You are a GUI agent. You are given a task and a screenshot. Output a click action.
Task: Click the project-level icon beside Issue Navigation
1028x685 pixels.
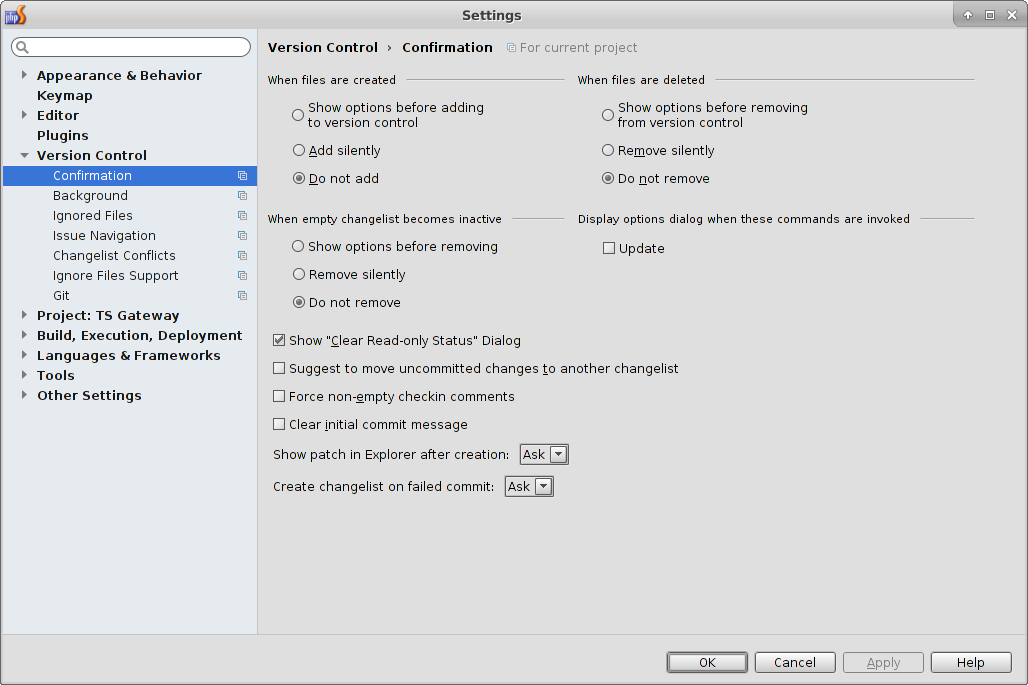pos(243,235)
